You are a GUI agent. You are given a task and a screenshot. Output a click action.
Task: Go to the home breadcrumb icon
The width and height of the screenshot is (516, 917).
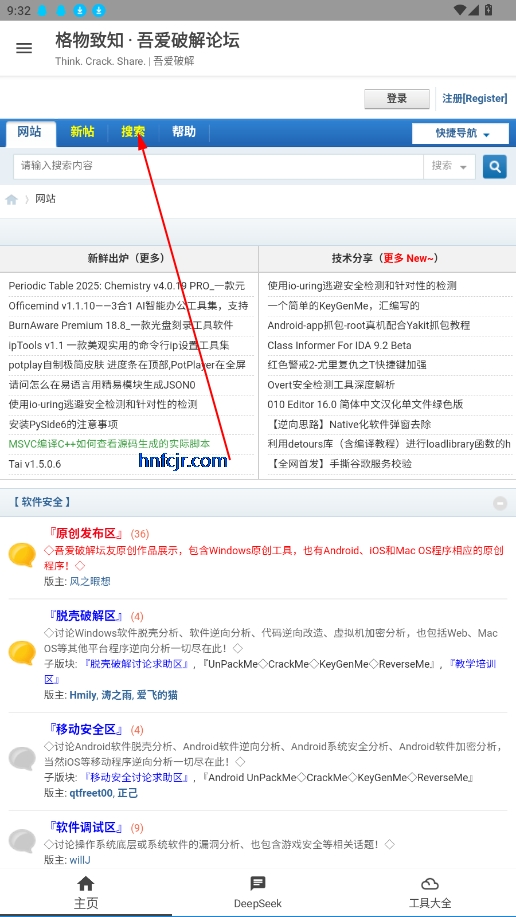point(11,199)
